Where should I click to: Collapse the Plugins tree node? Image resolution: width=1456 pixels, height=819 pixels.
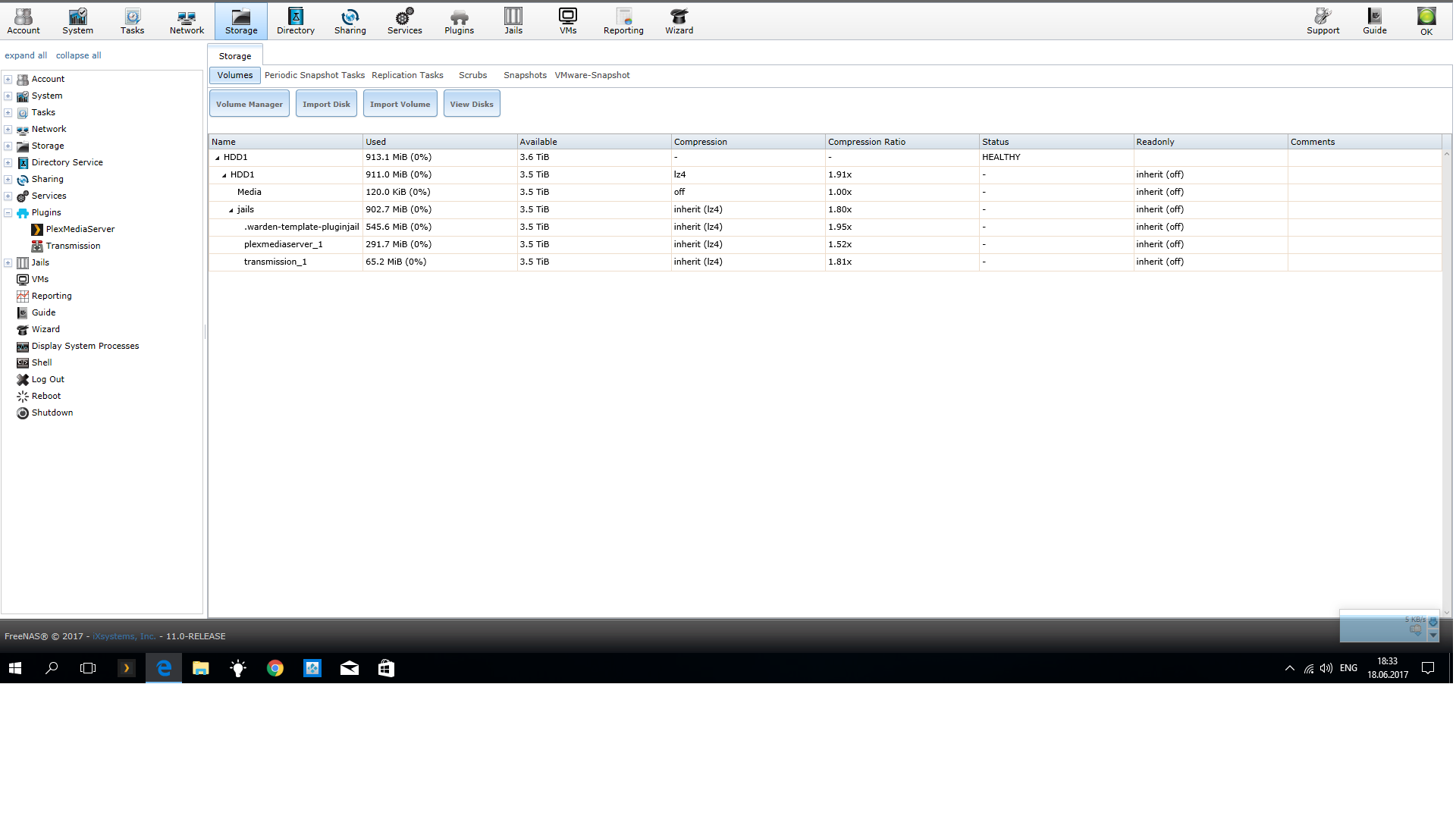click(x=8, y=213)
